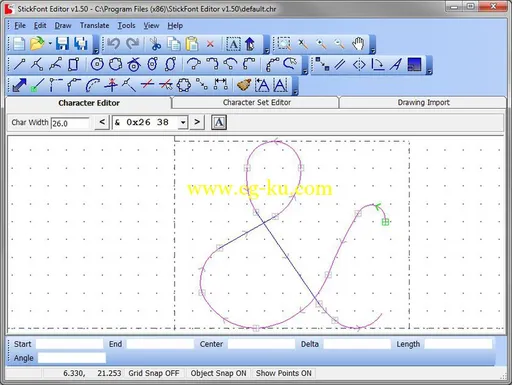Click the scissors Cut icon
512x385 pixels.
155,44
